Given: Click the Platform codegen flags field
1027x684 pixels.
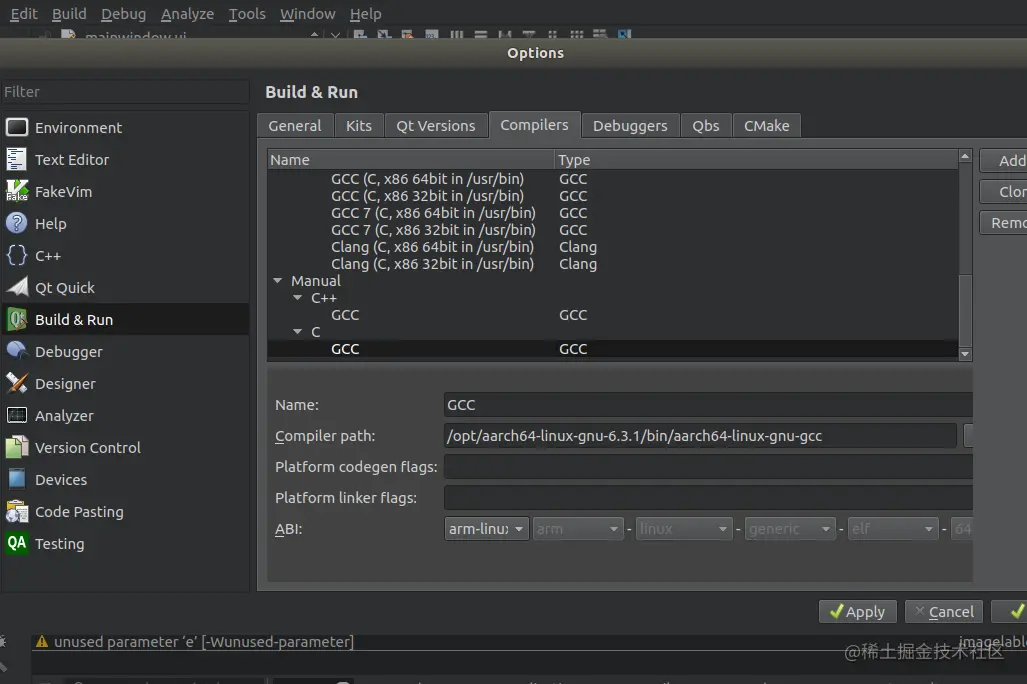Looking at the screenshot, I should (708, 466).
